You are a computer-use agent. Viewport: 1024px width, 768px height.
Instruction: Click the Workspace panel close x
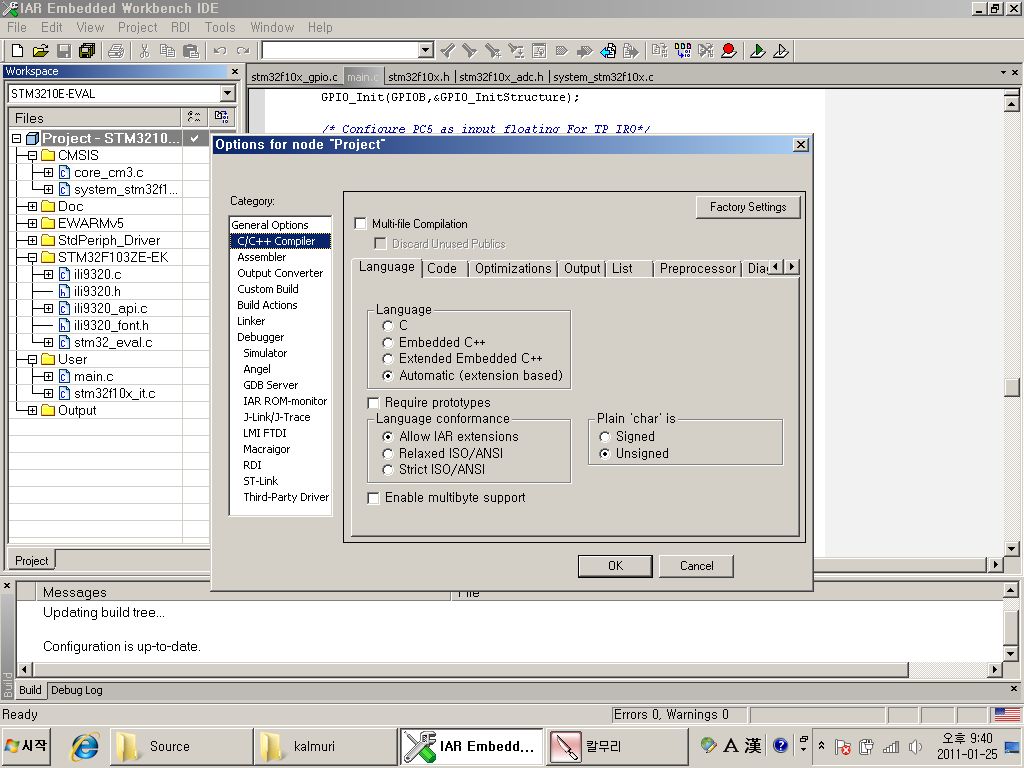point(235,71)
